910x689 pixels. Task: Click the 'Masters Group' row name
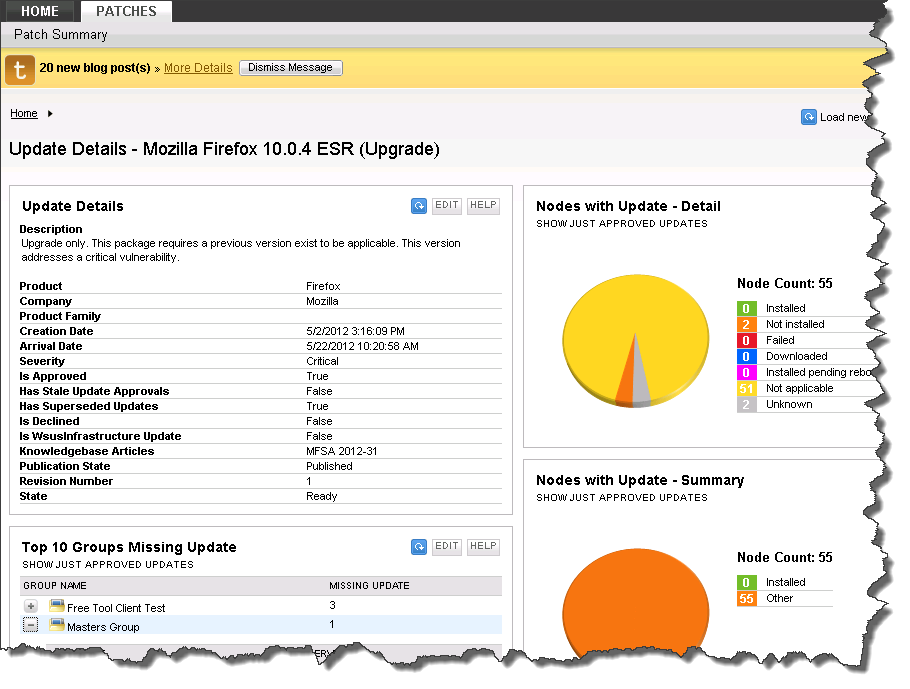(103, 627)
